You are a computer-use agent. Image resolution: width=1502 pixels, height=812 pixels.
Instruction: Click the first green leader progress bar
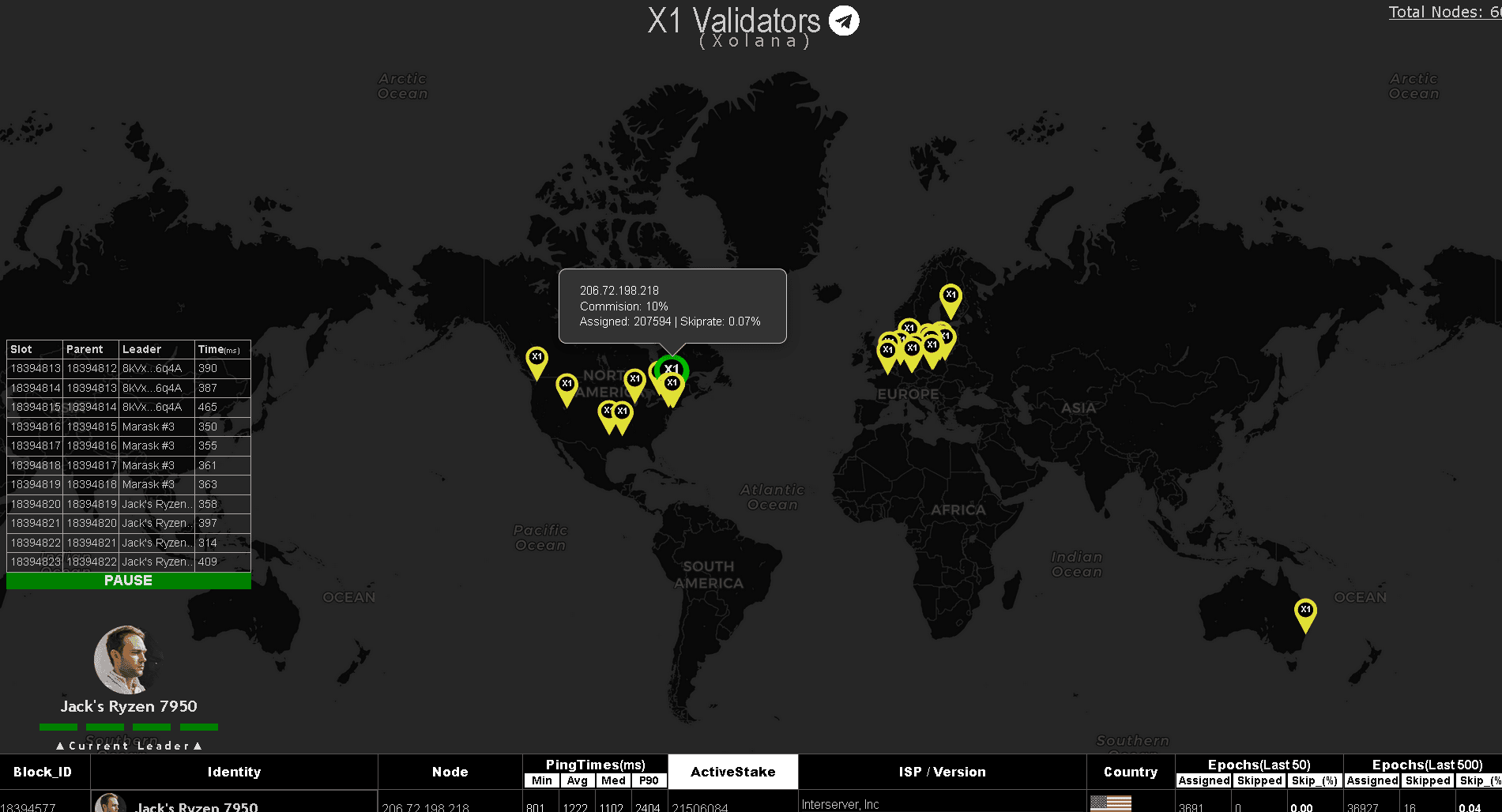[58, 727]
